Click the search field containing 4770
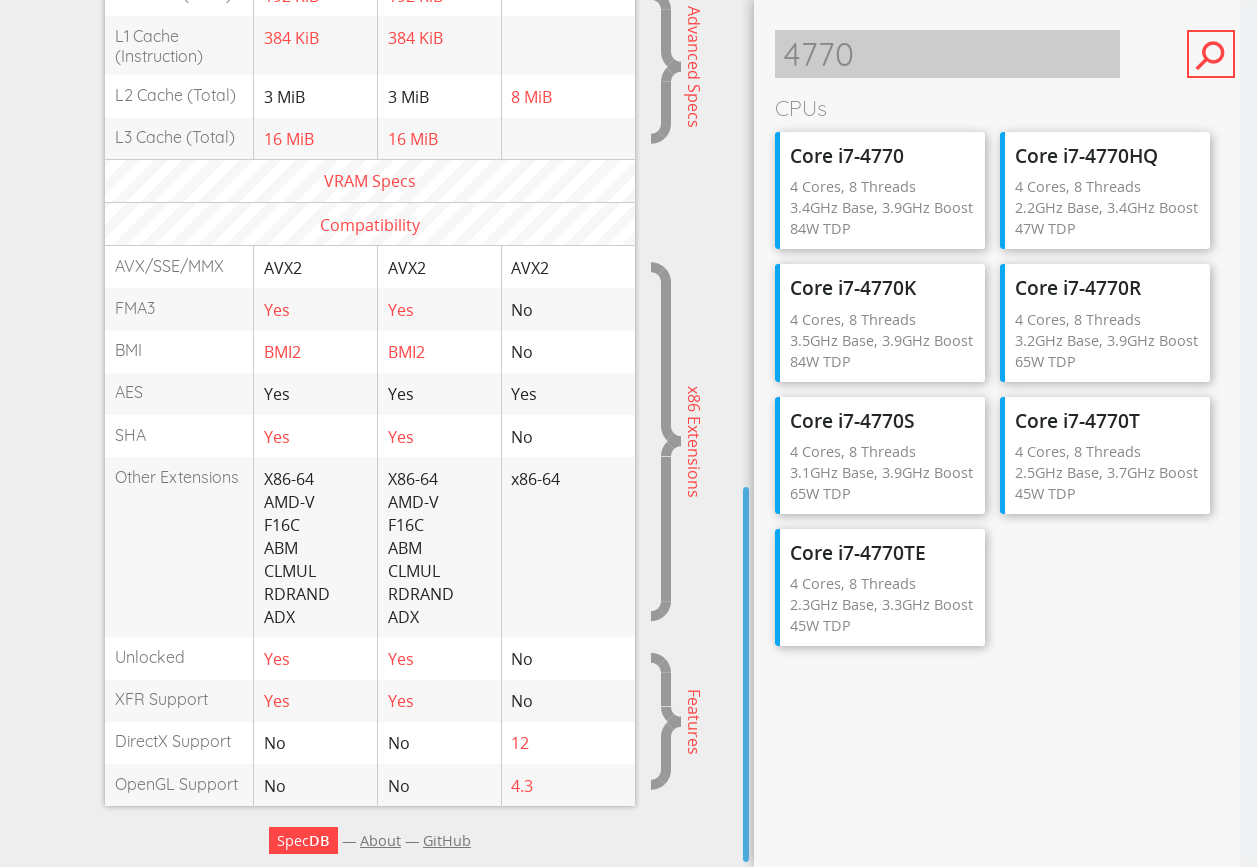Viewport: 1257px width, 867px height. point(947,54)
